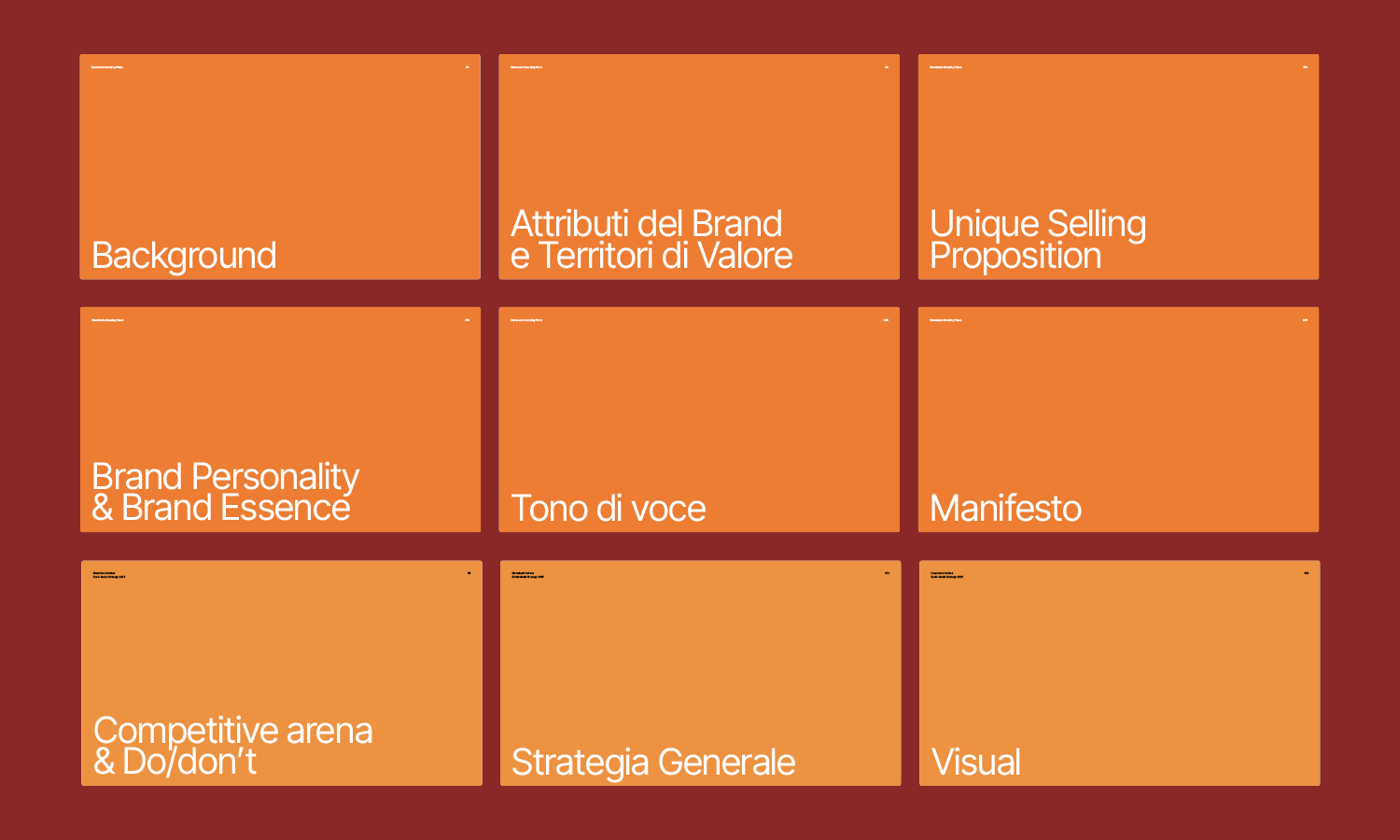Viewport: 1400px width, 840px height.
Task: Open the Background slide thumbnail
Action: (280, 166)
